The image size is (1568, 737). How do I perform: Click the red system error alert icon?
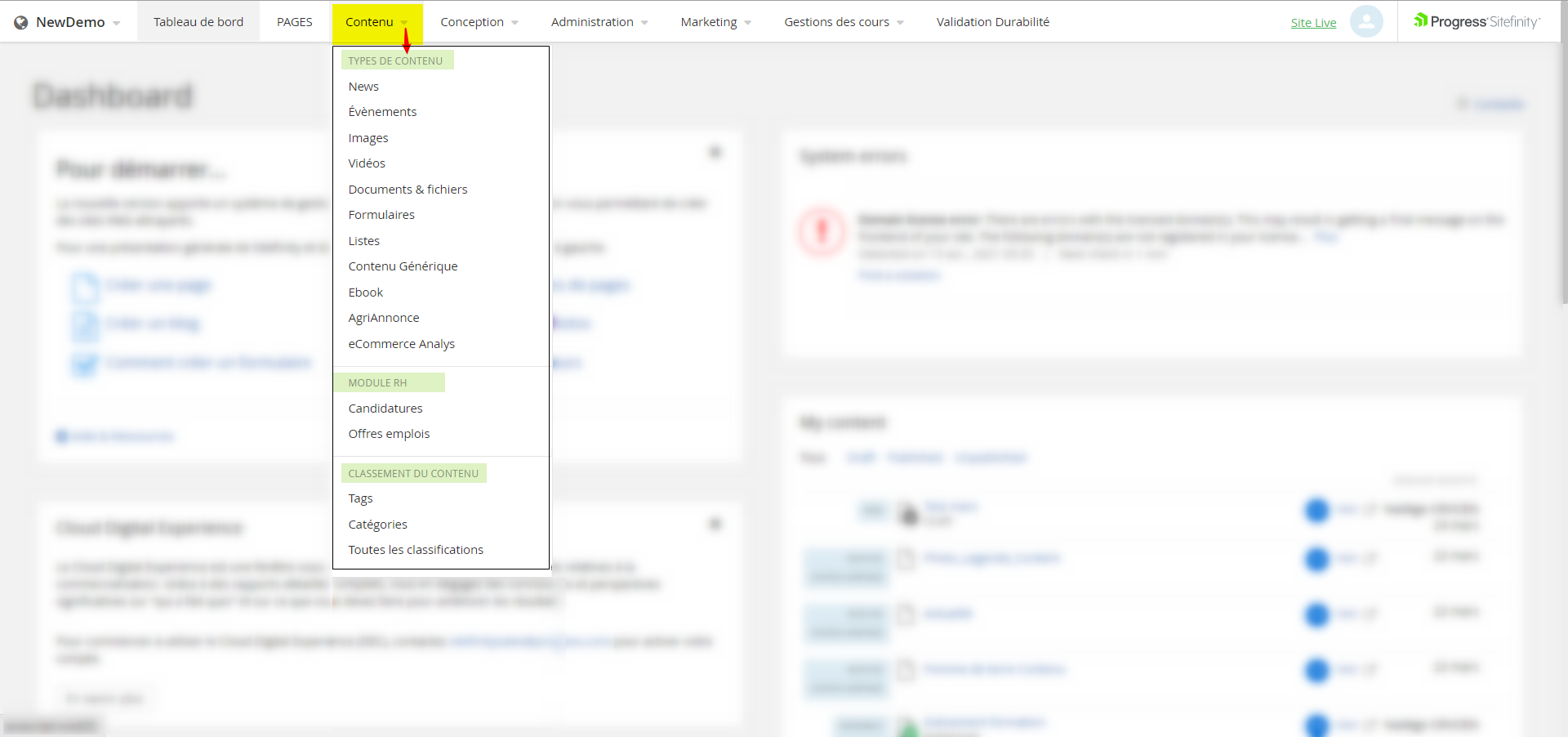822,231
